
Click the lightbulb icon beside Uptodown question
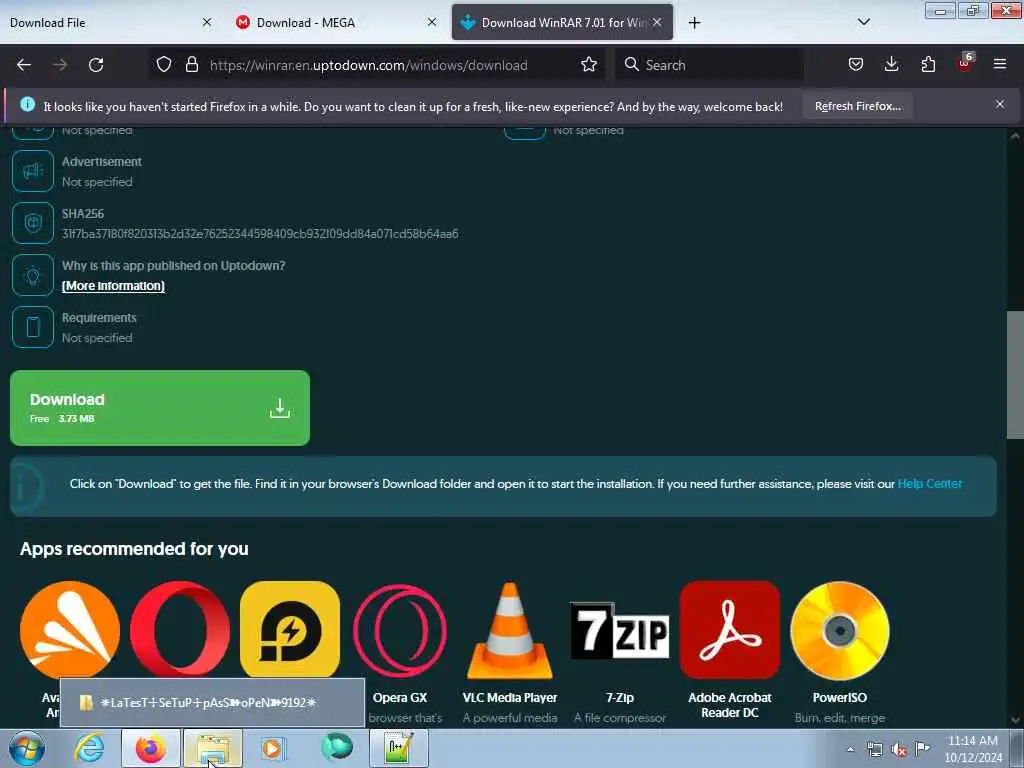coord(33,275)
